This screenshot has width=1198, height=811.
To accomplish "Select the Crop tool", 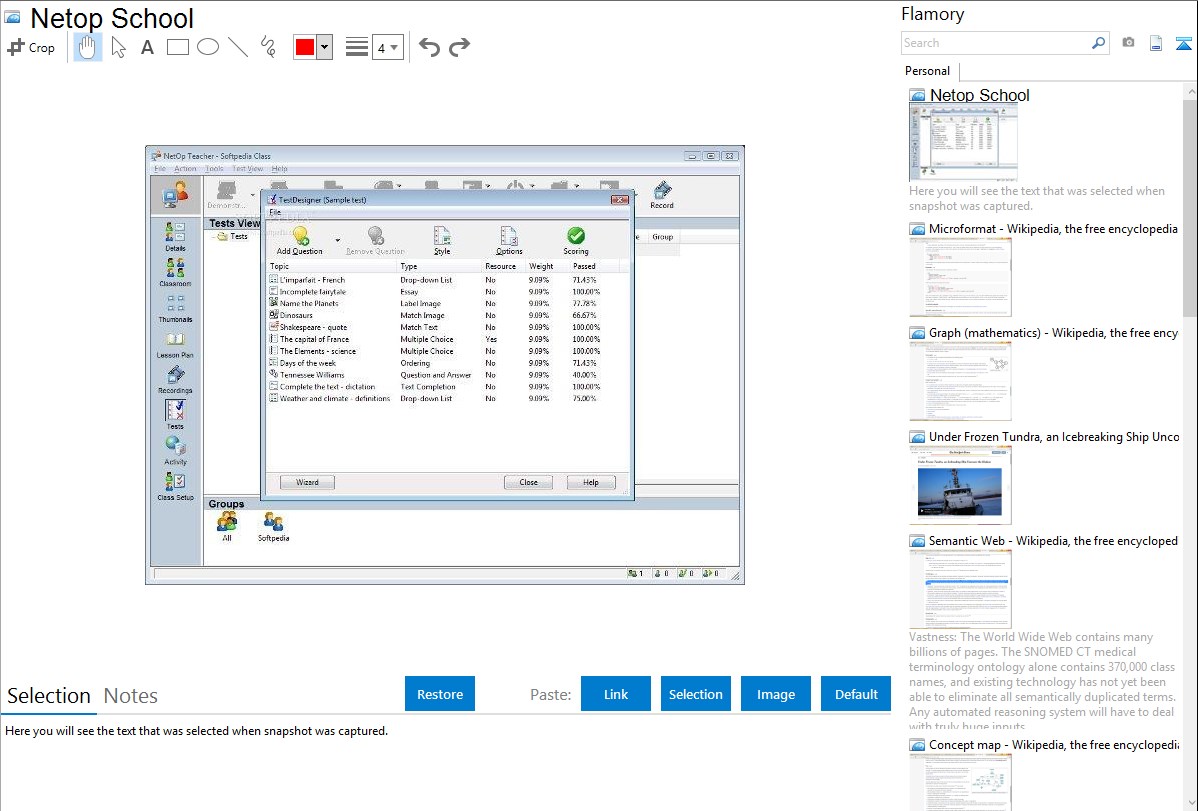I will 31,47.
